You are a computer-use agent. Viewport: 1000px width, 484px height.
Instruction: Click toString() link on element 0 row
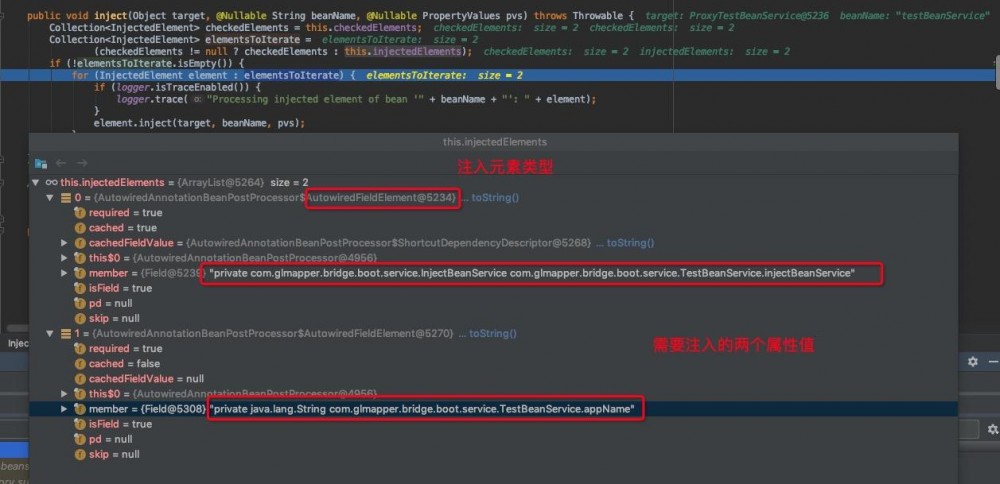[496, 198]
